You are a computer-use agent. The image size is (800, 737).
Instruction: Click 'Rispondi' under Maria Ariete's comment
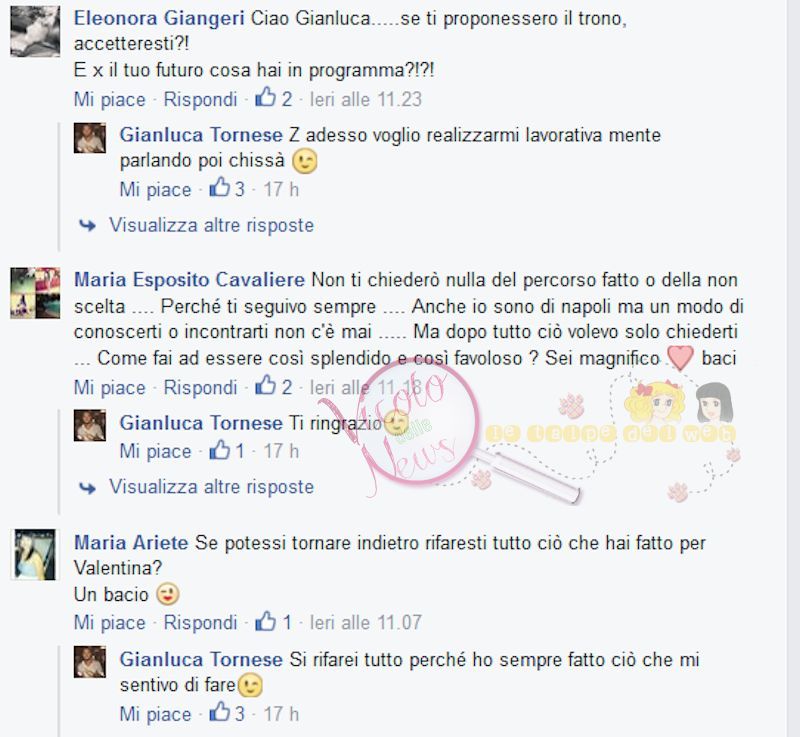pos(201,623)
